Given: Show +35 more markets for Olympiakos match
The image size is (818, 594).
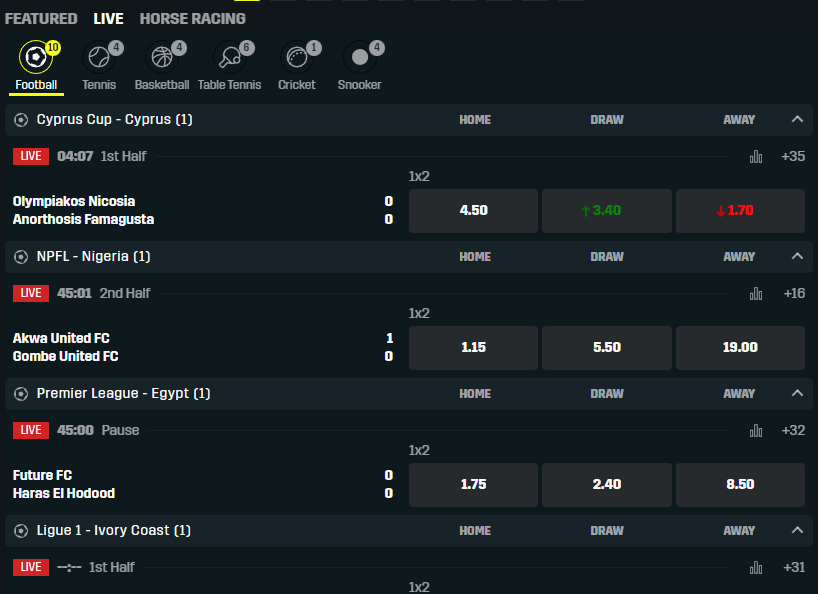Looking at the screenshot, I should [793, 156].
